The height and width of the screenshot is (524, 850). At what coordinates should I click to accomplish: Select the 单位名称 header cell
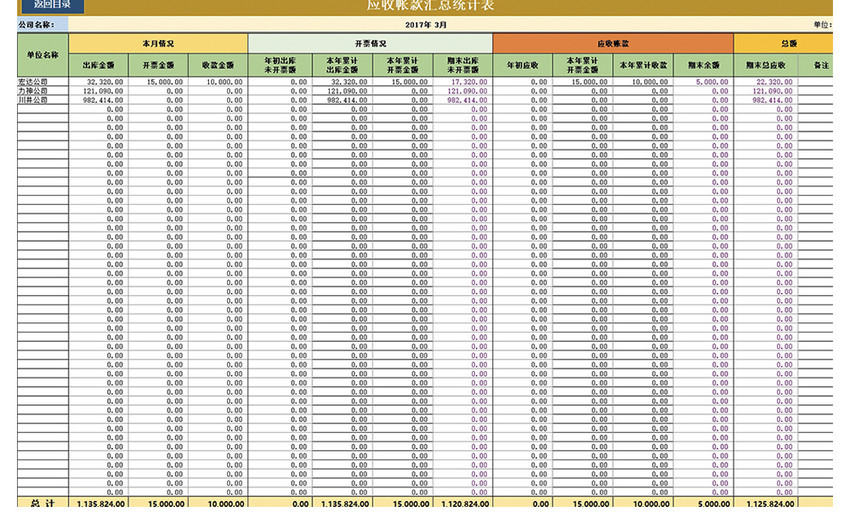(43, 55)
